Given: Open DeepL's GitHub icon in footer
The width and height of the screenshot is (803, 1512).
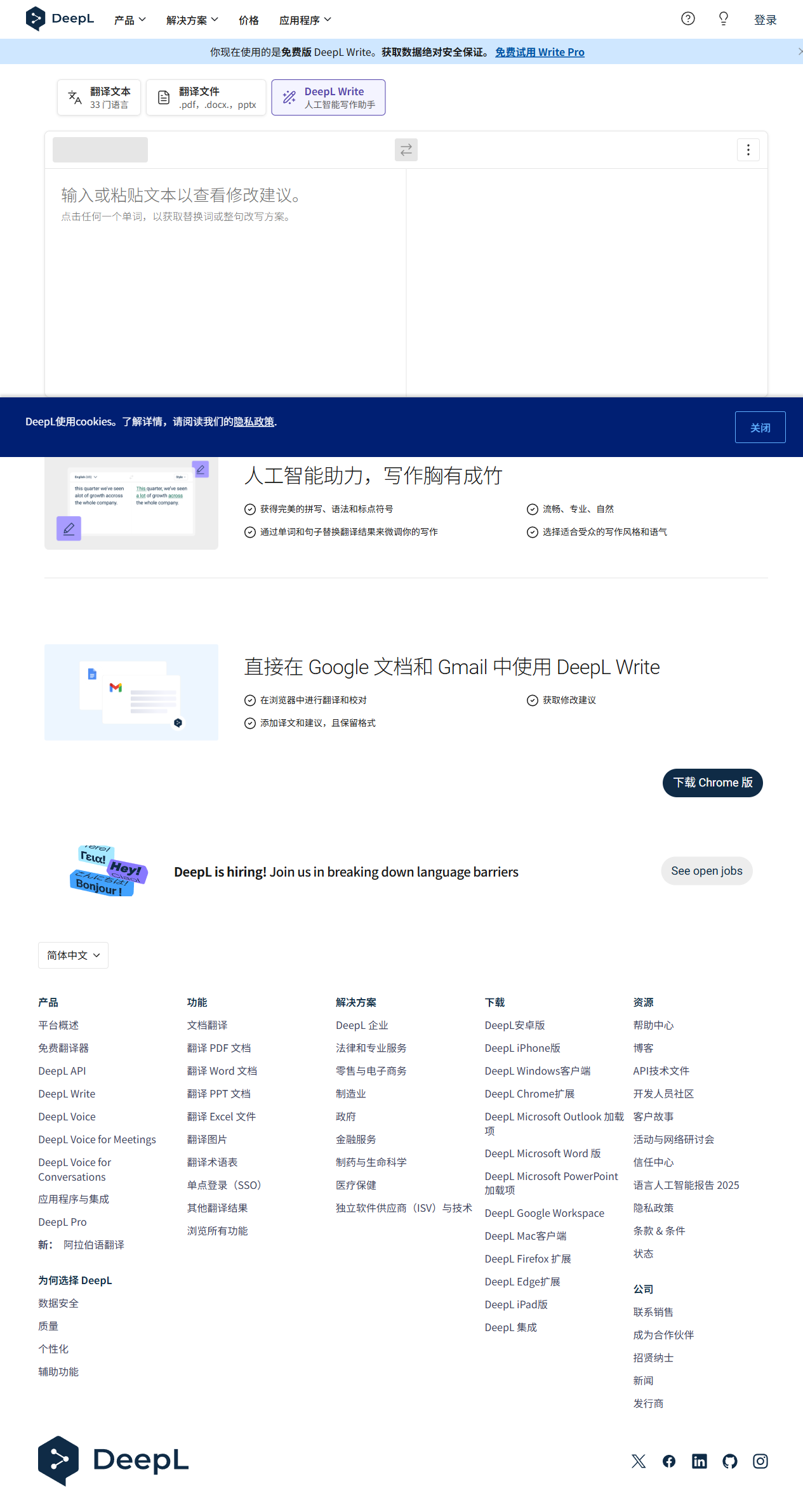Looking at the screenshot, I should coord(729,1461).
